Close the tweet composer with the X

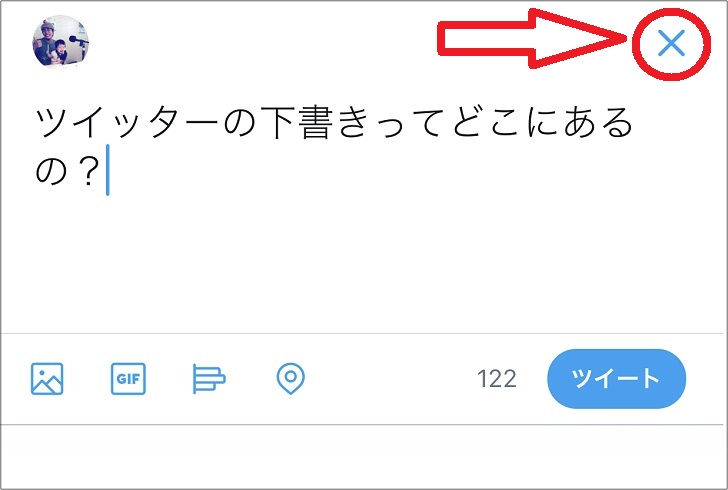tap(671, 43)
